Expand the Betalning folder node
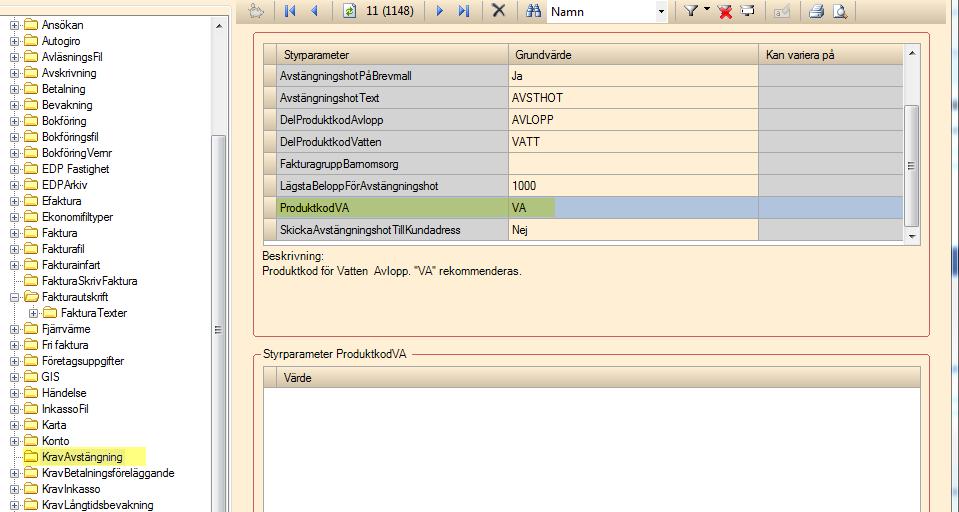 (15, 89)
